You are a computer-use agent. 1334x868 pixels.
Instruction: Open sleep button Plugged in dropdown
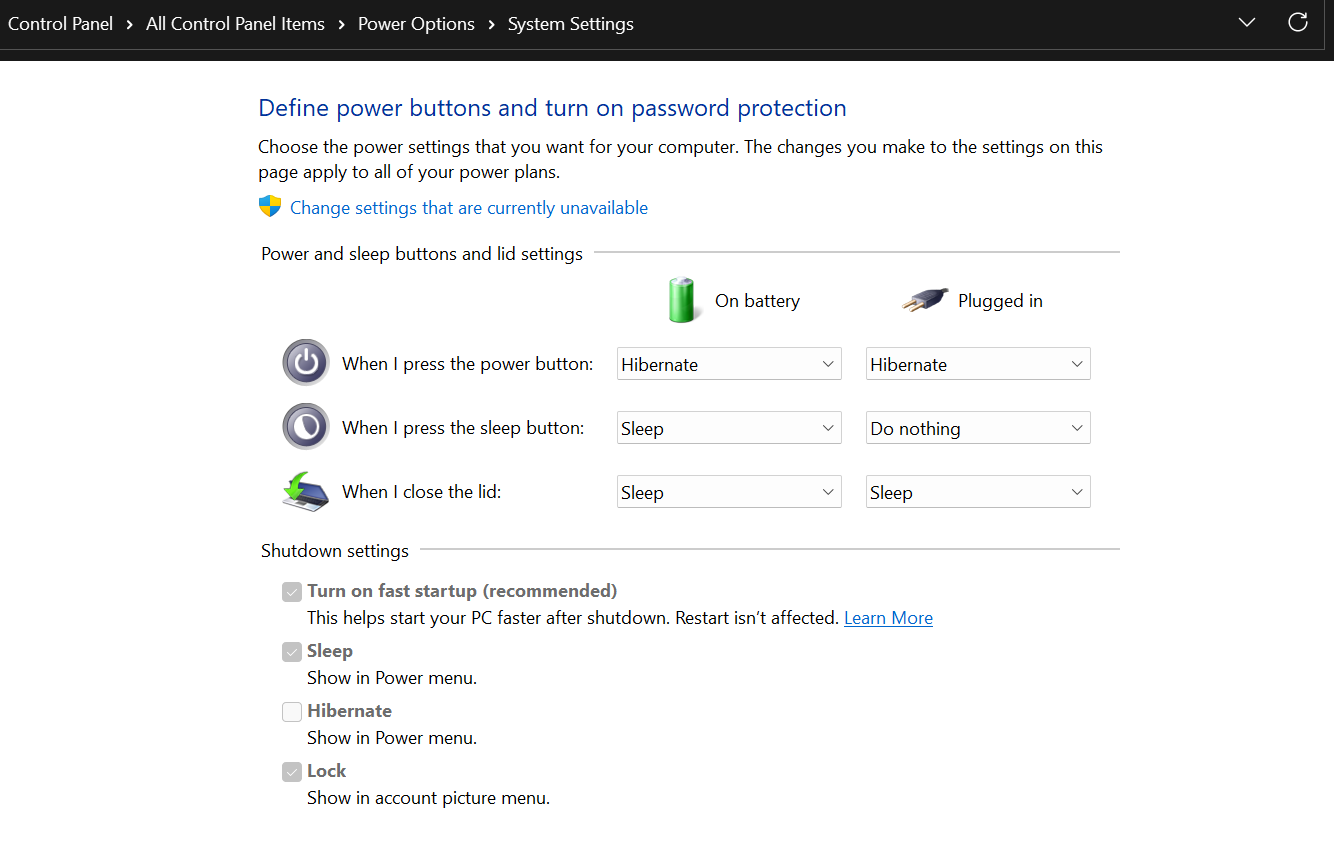pos(977,428)
